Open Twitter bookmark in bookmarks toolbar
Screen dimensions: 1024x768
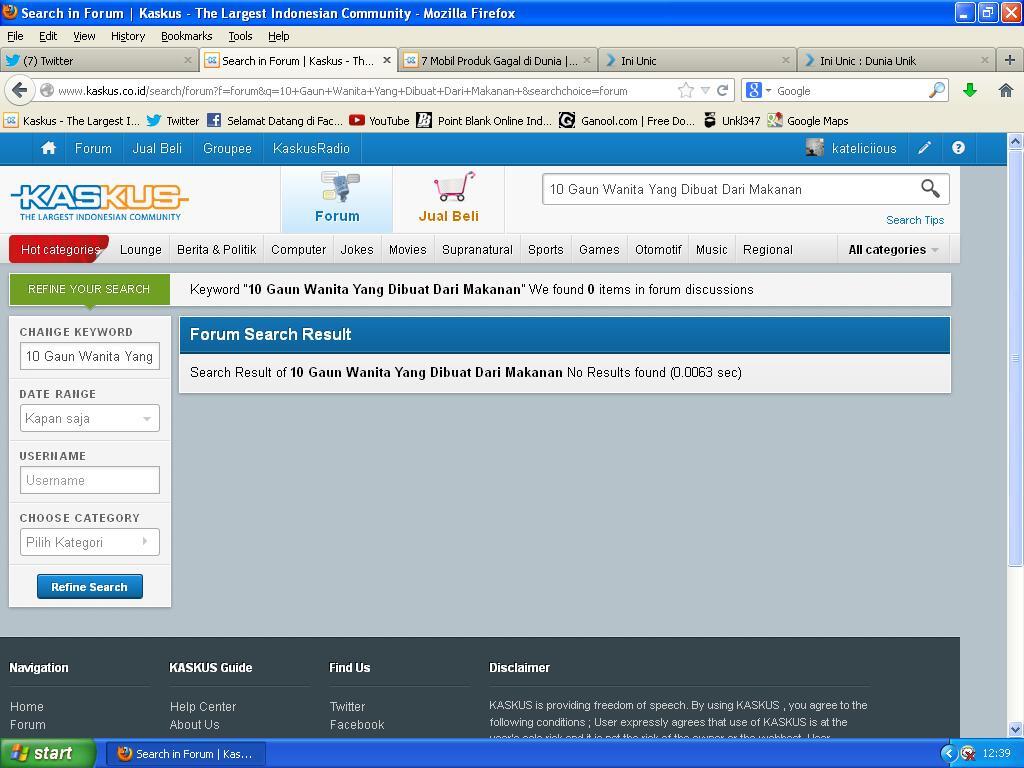point(173,121)
